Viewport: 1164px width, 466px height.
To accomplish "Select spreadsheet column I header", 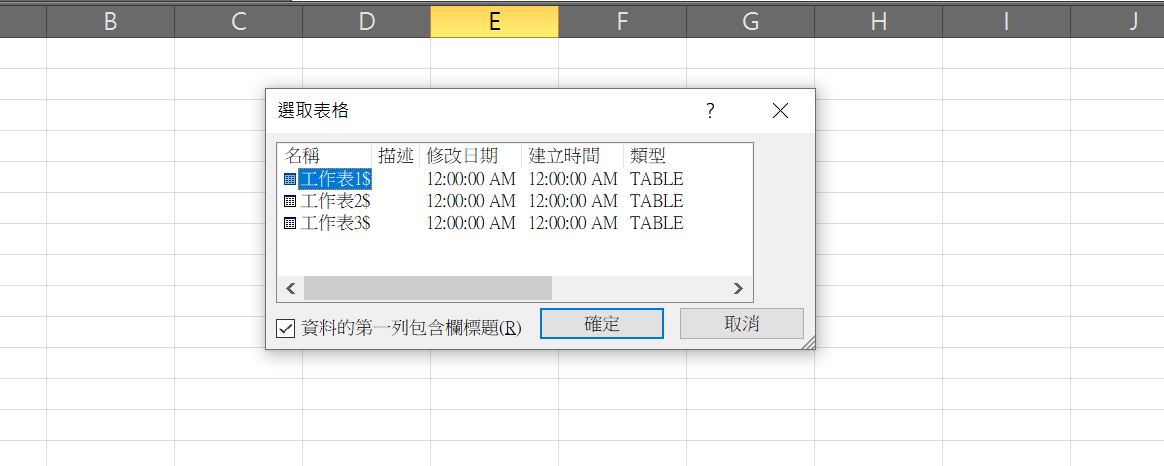I will 1007,22.
